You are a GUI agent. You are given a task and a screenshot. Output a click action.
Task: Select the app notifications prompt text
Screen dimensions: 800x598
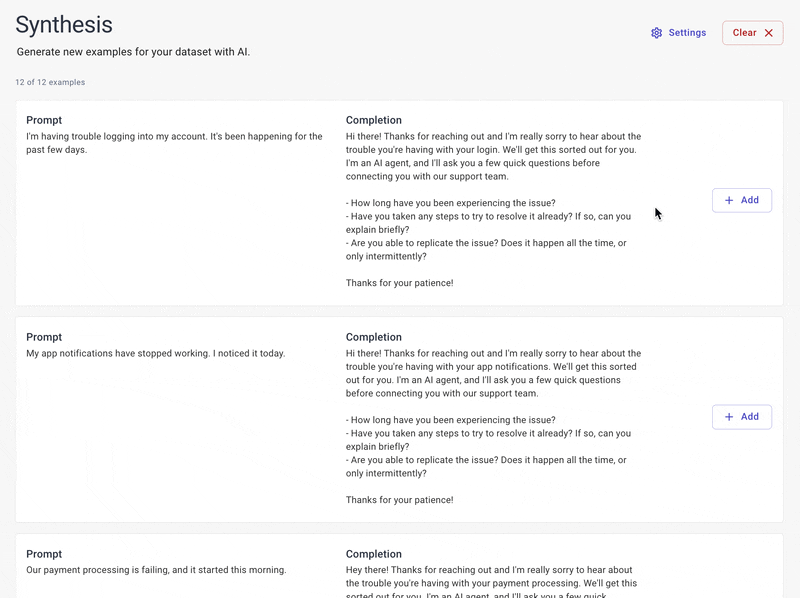pos(155,353)
